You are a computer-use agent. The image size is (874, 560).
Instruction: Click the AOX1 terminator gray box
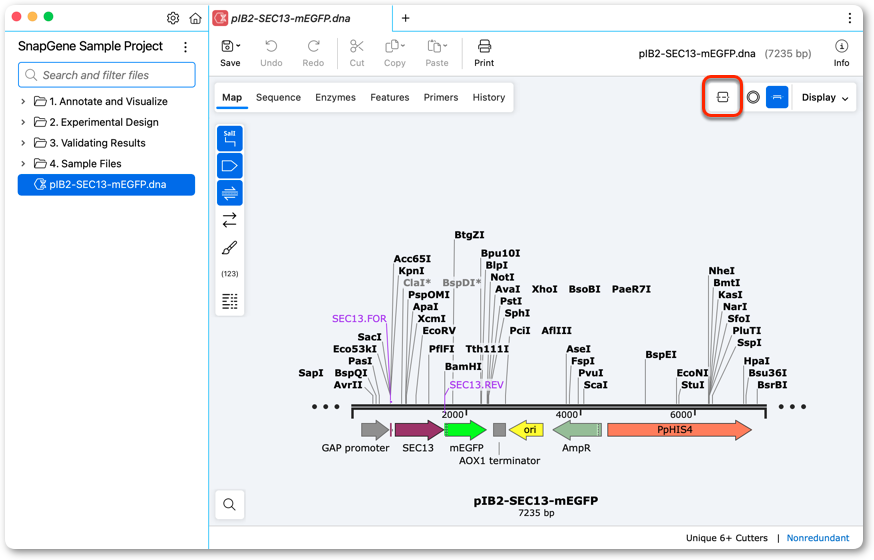(x=499, y=430)
